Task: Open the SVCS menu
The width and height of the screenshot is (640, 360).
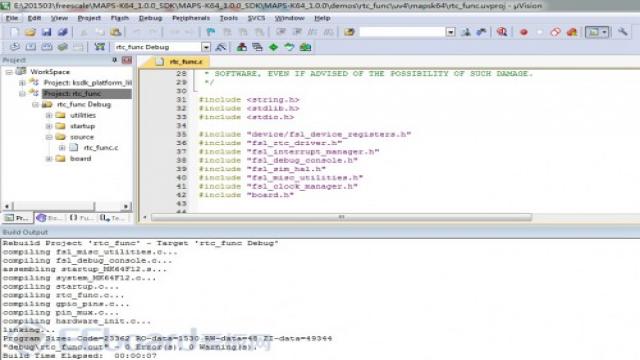Action: coord(256,18)
